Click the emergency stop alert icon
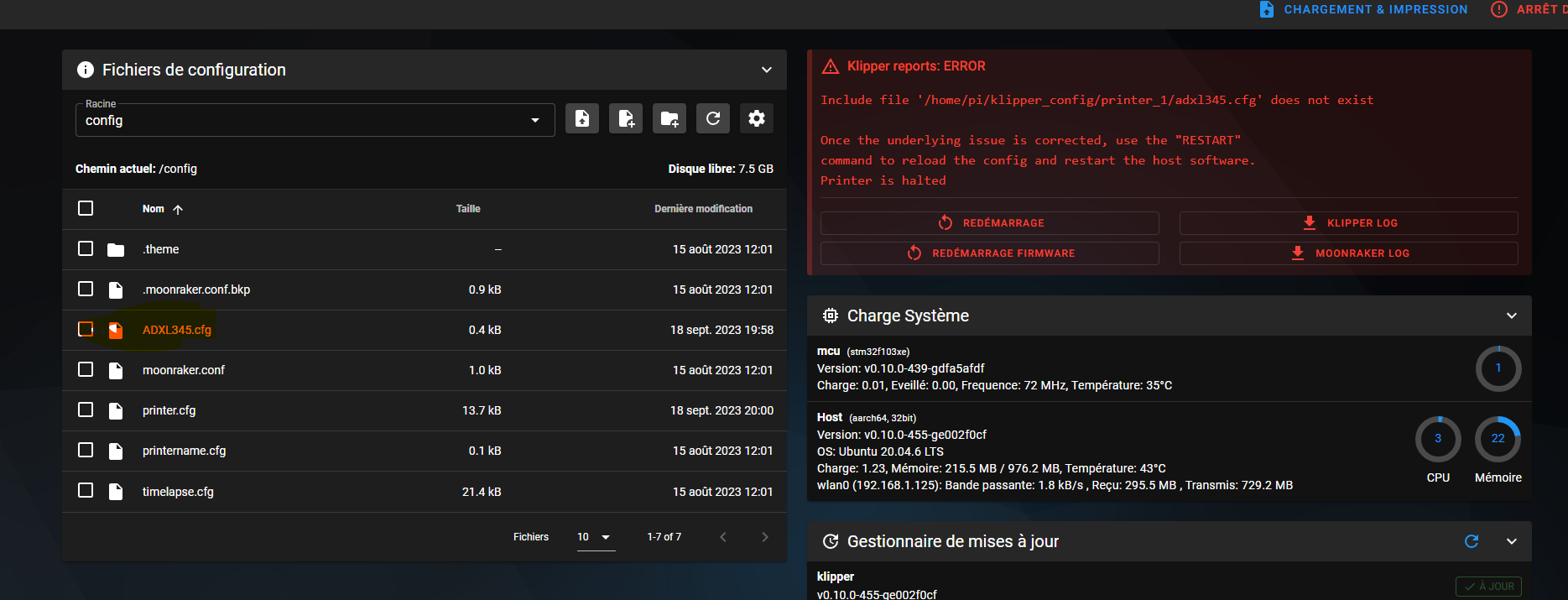The height and width of the screenshot is (600, 1568). (x=1498, y=9)
